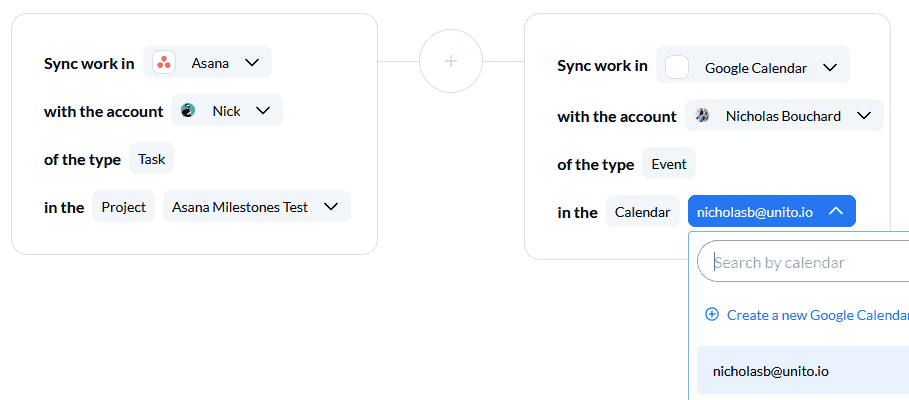Screen dimensions: 909x400
Task: Collapse the nicholasb@unito.io calendar dropdown
Action: (x=772, y=211)
